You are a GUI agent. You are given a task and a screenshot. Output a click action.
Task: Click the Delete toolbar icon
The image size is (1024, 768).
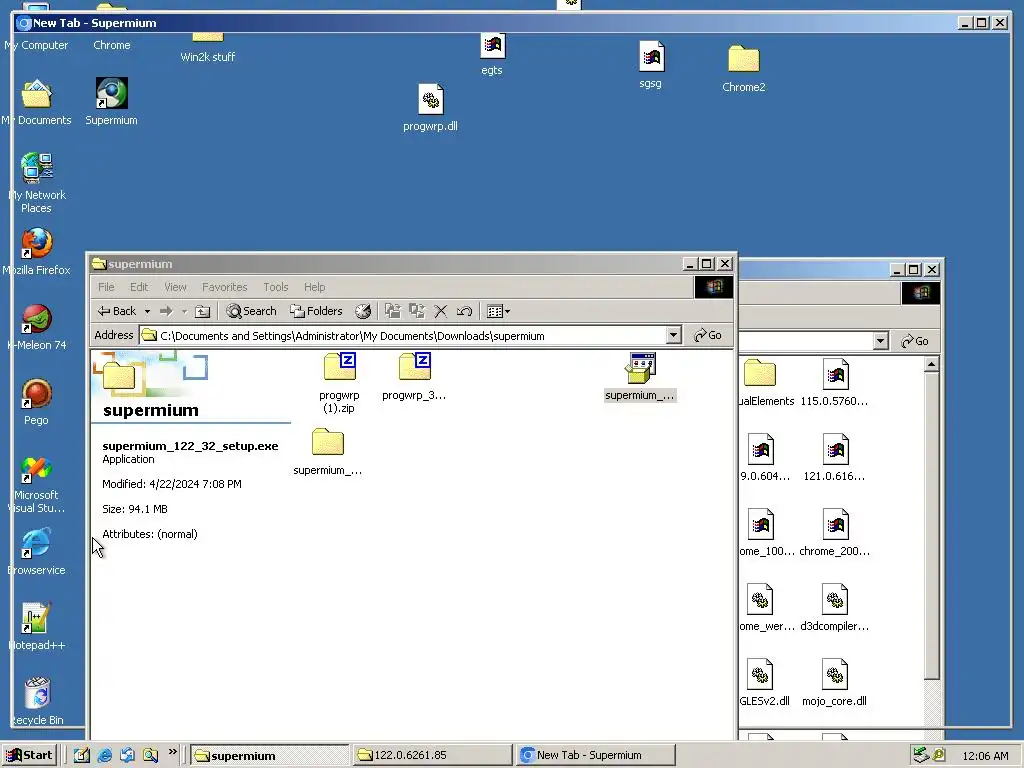[441, 312]
